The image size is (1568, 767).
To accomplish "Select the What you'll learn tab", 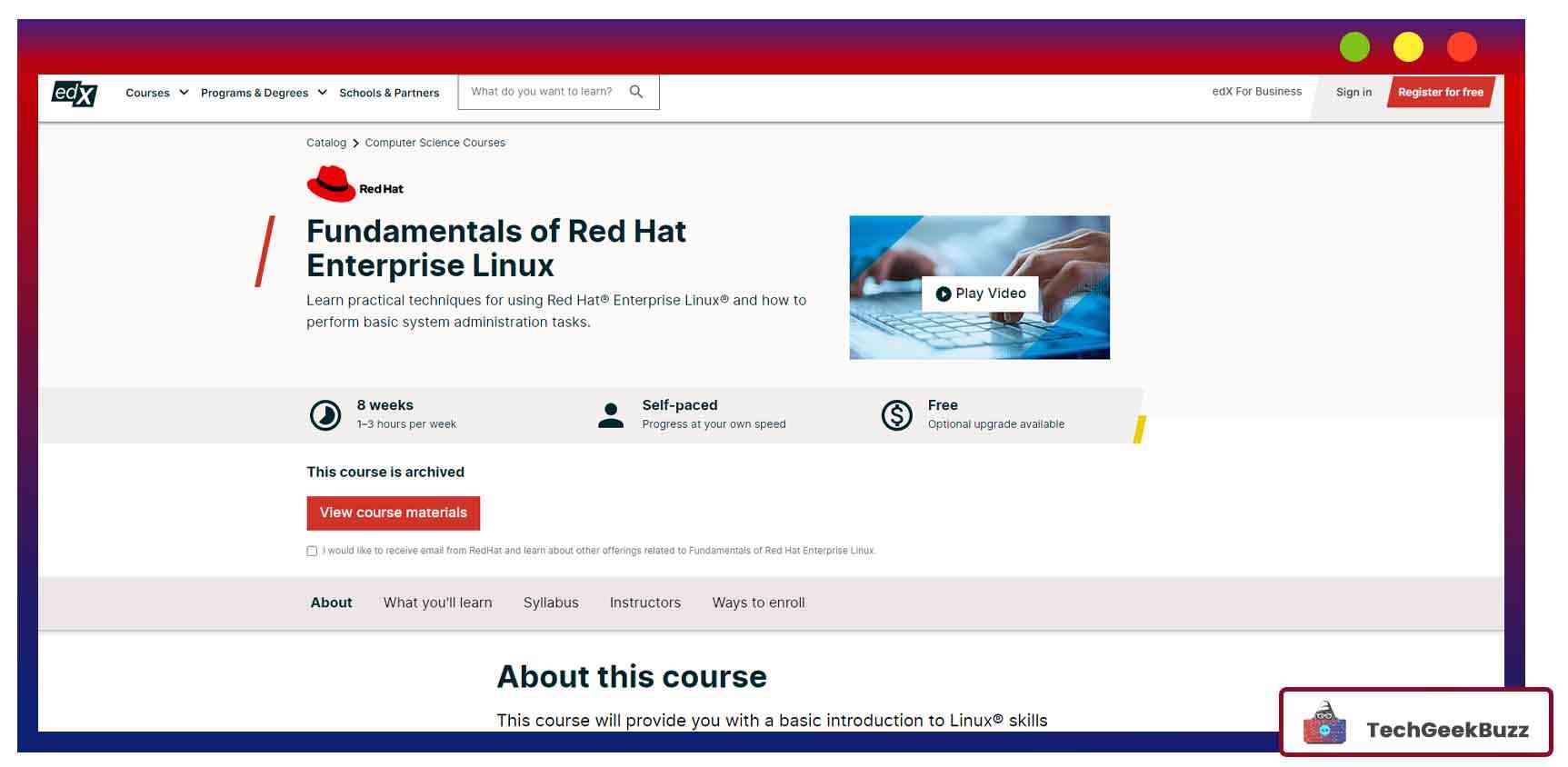I will pyautogui.click(x=437, y=603).
